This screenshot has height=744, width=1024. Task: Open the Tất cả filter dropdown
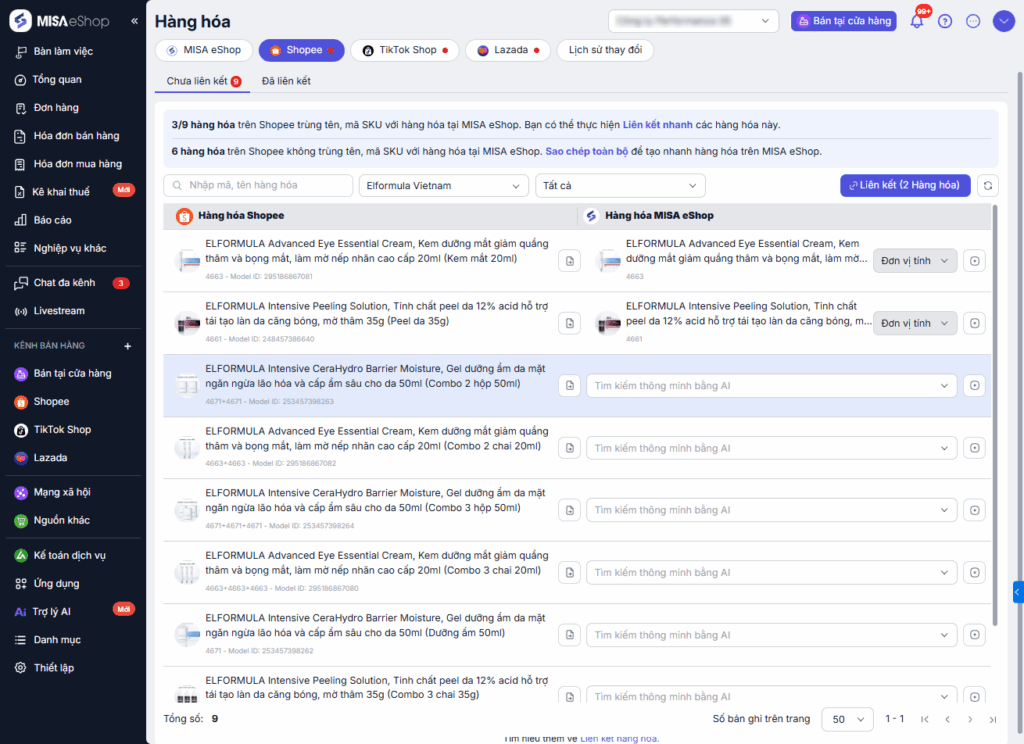620,186
